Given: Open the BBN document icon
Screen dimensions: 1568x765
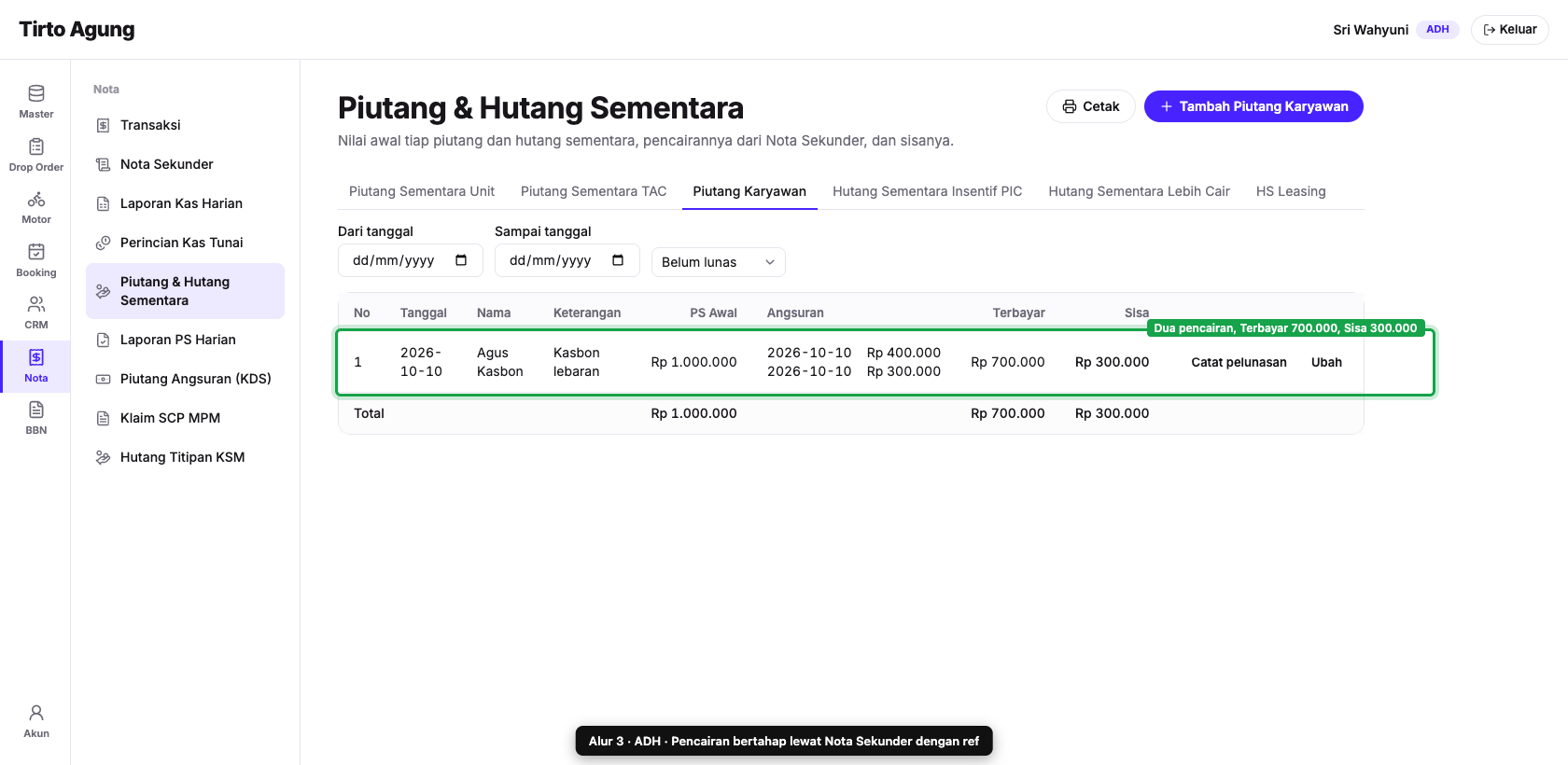Looking at the screenshot, I should click(x=35, y=410).
